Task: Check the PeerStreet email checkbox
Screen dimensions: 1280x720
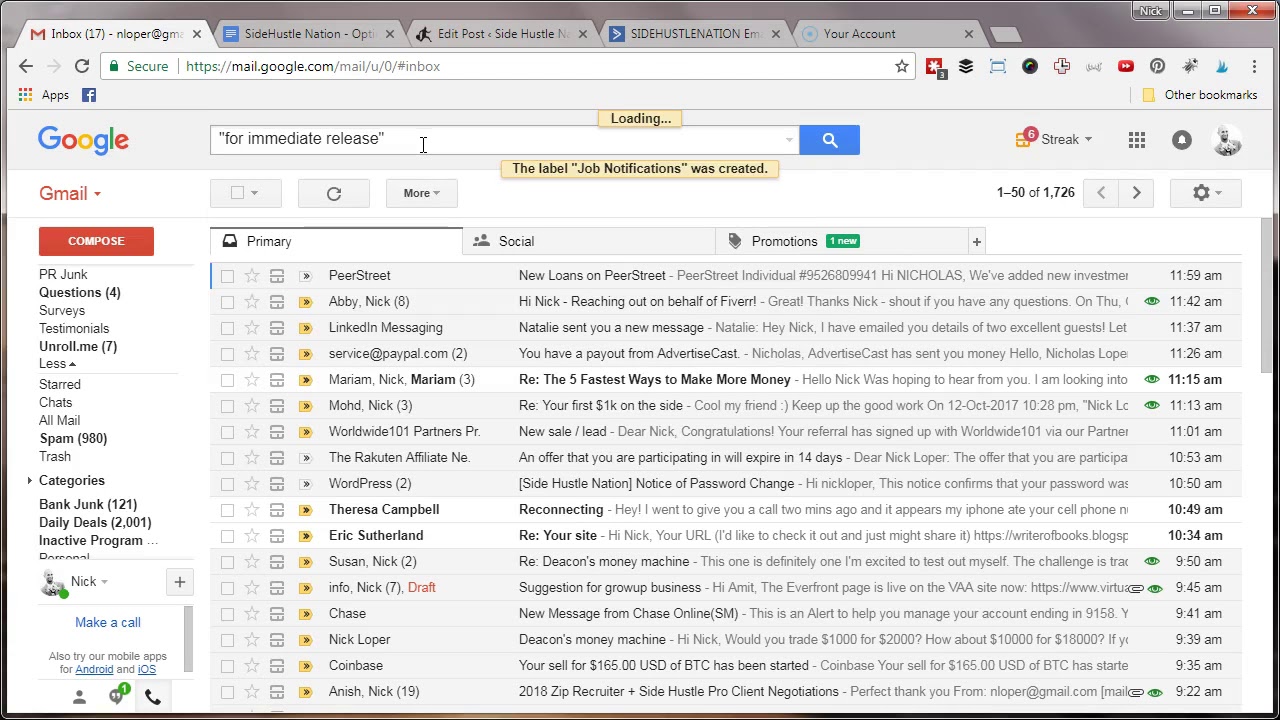Action: tap(227, 276)
